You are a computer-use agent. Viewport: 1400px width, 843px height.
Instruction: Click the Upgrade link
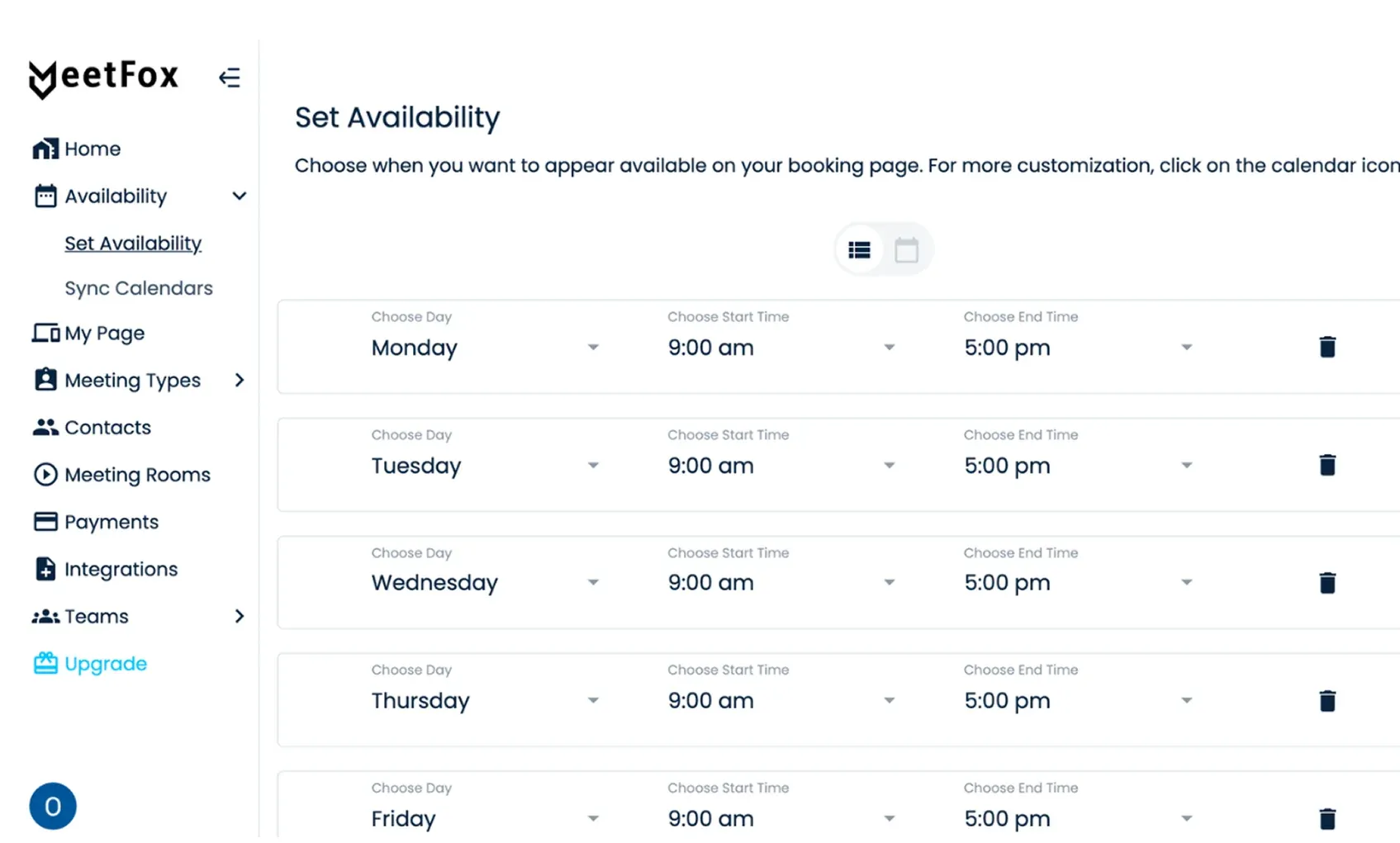tap(105, 664)
